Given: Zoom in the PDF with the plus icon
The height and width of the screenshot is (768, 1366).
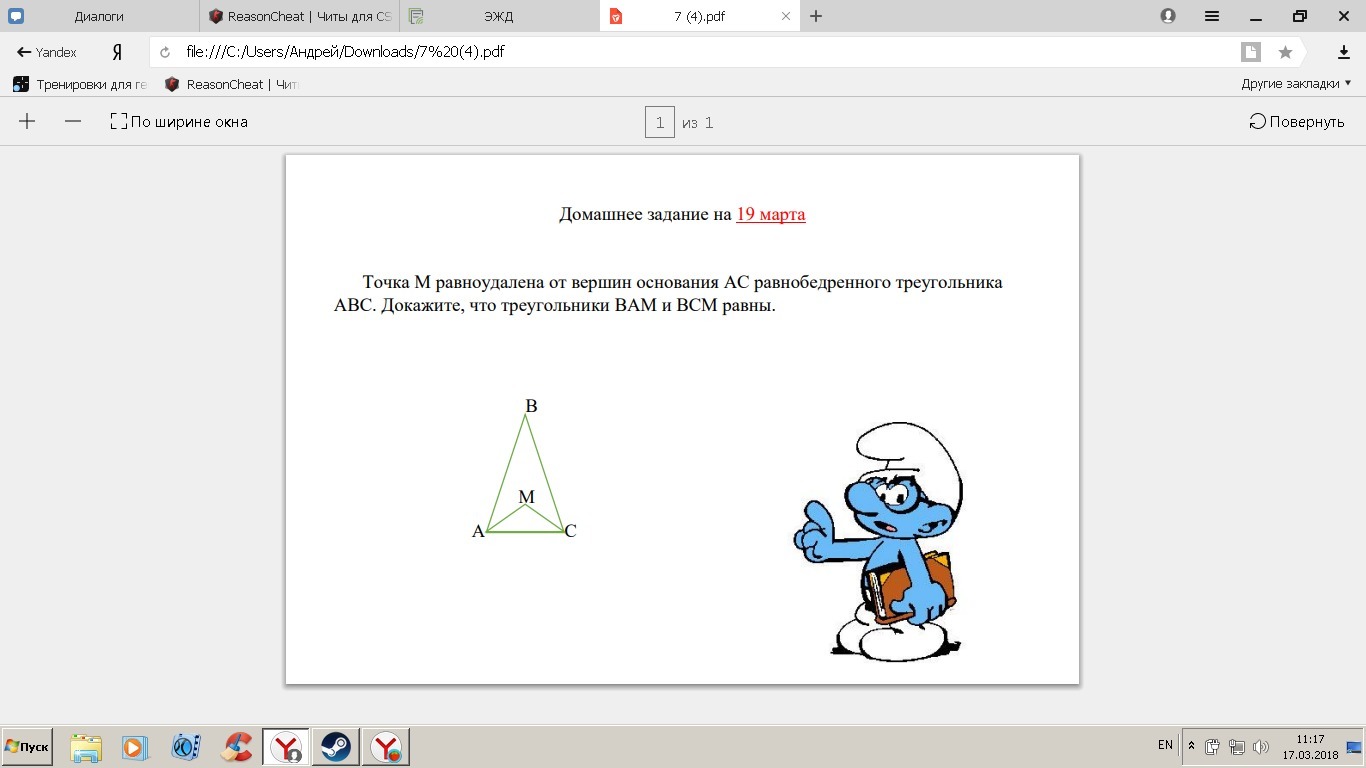Looking at the screenshot, I should [x=27, y=121].
